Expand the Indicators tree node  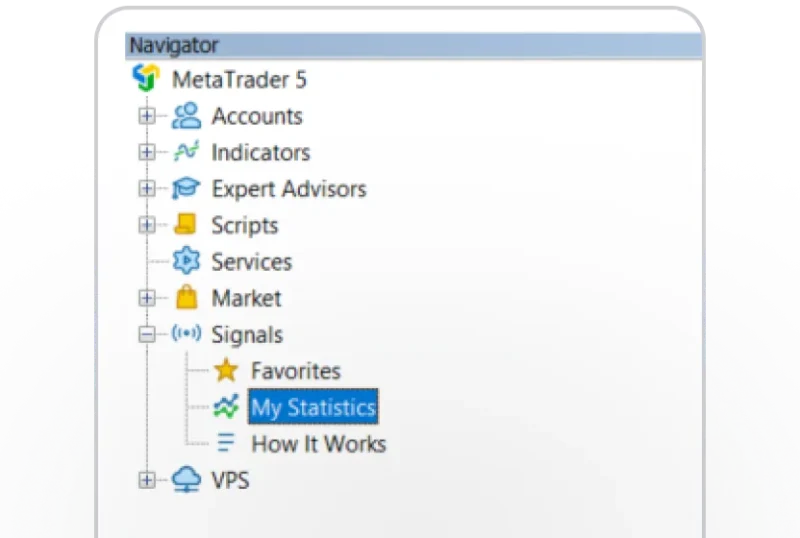coord(147,152)
